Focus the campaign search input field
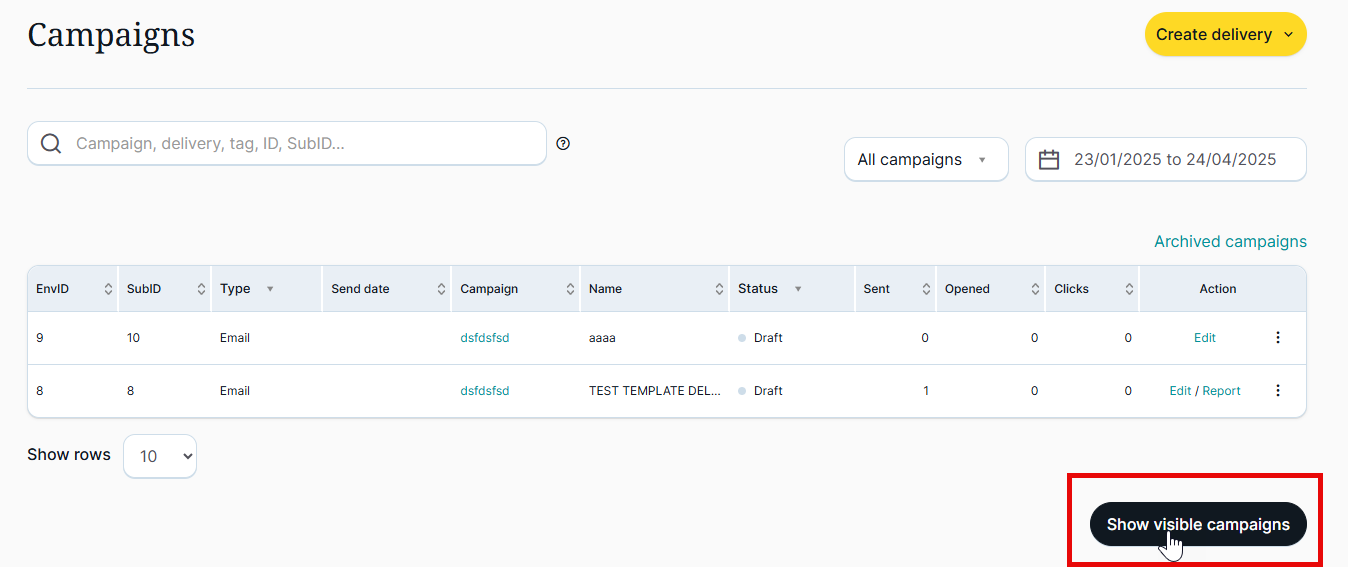Image resolution: width=1348 pixels, height=567 pixels. point(300,144)
